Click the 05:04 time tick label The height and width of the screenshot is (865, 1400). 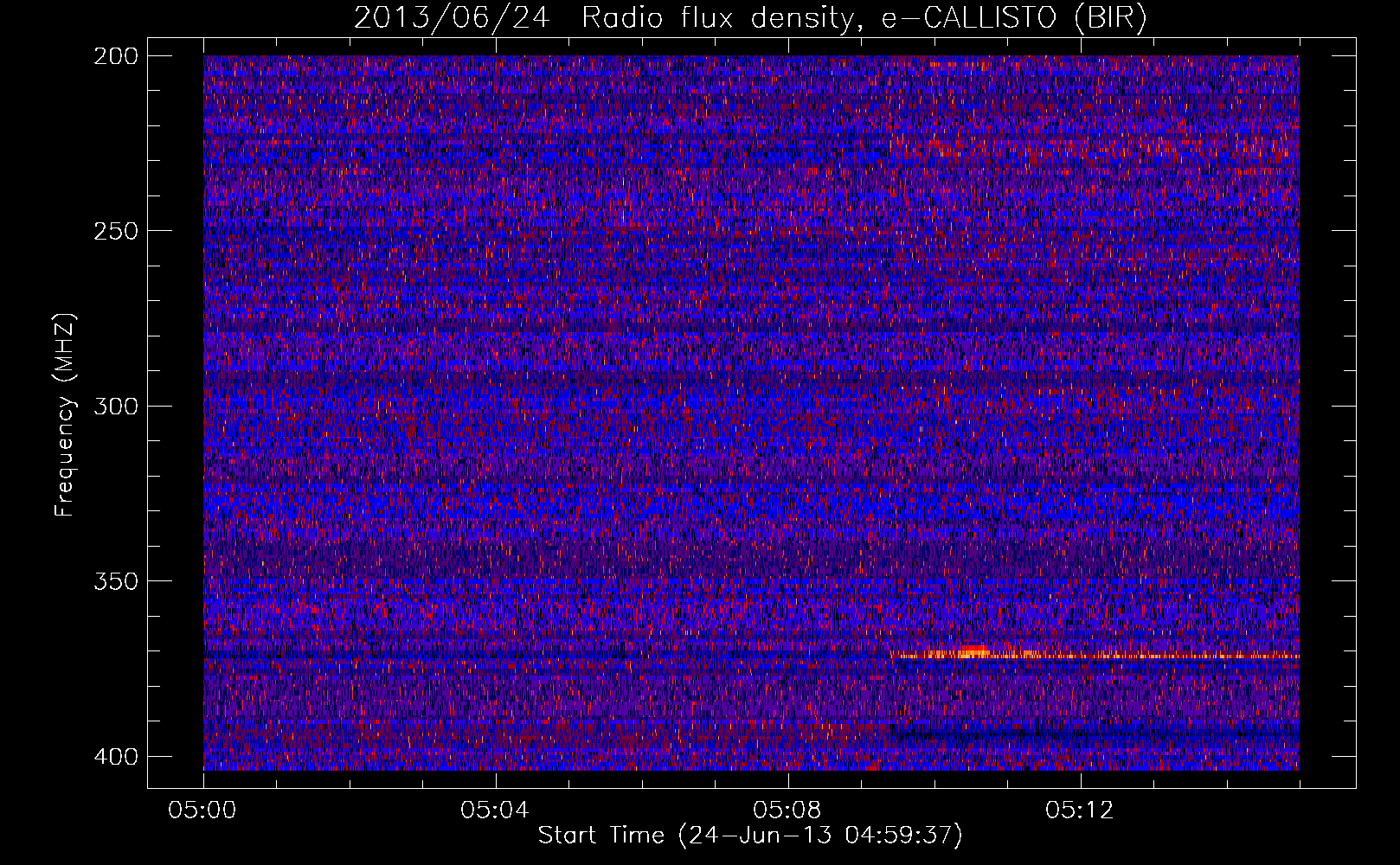(x=495, y=811)
